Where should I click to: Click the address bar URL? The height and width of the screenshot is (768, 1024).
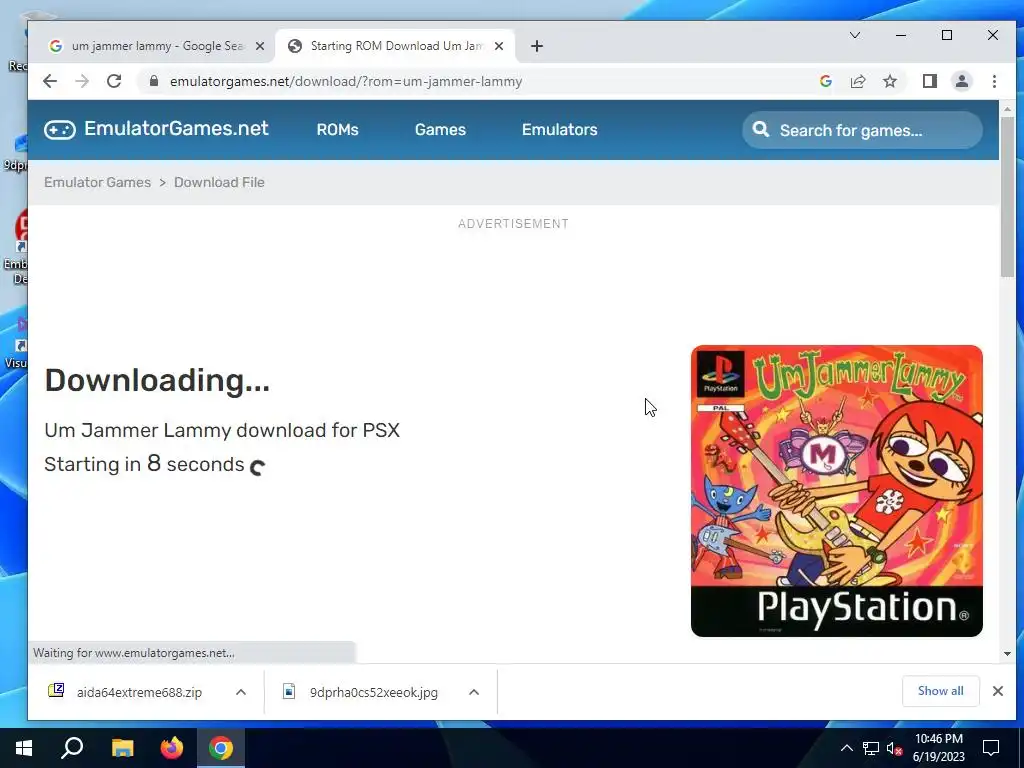[345, 82]
